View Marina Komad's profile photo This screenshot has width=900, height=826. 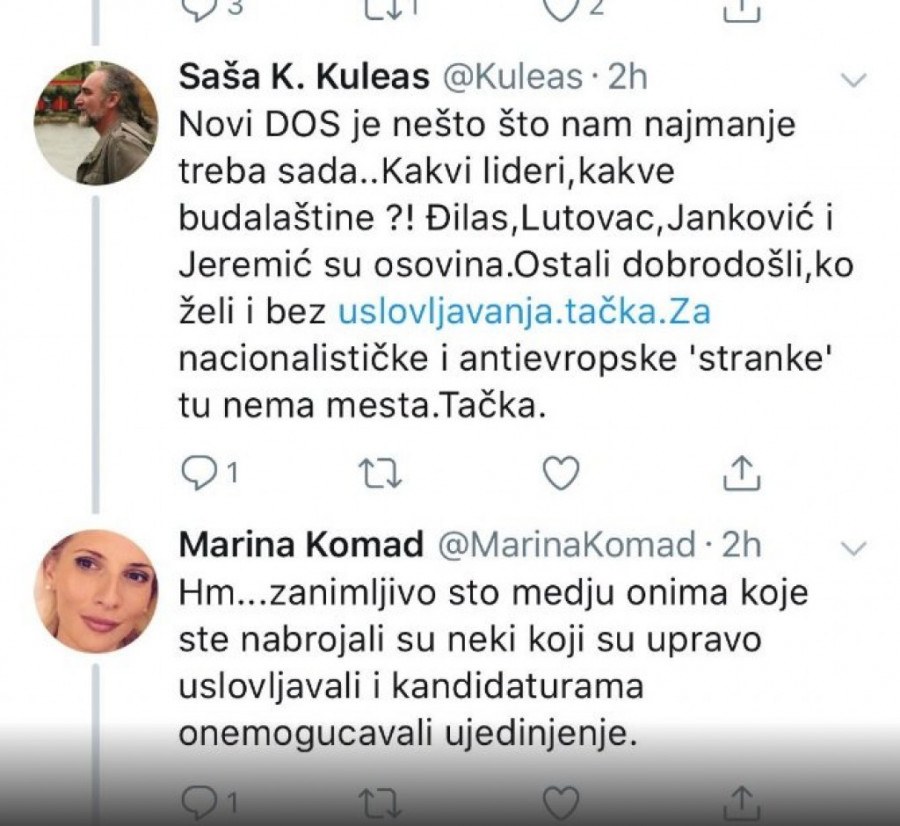pos(96,591)
